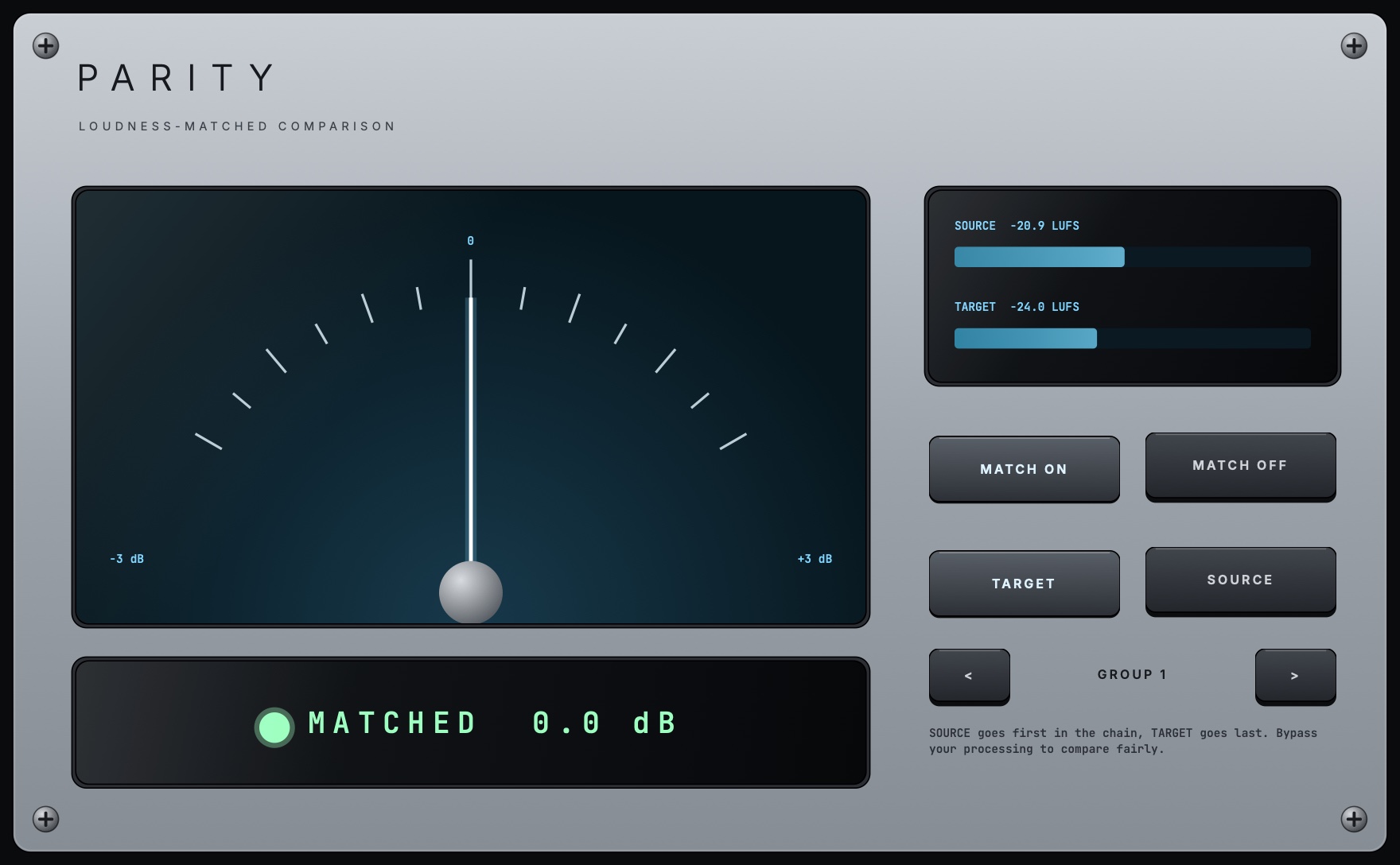Click the bottom-right panel screw
The image size is (1400, 865).
click(x=1354, y=819)
